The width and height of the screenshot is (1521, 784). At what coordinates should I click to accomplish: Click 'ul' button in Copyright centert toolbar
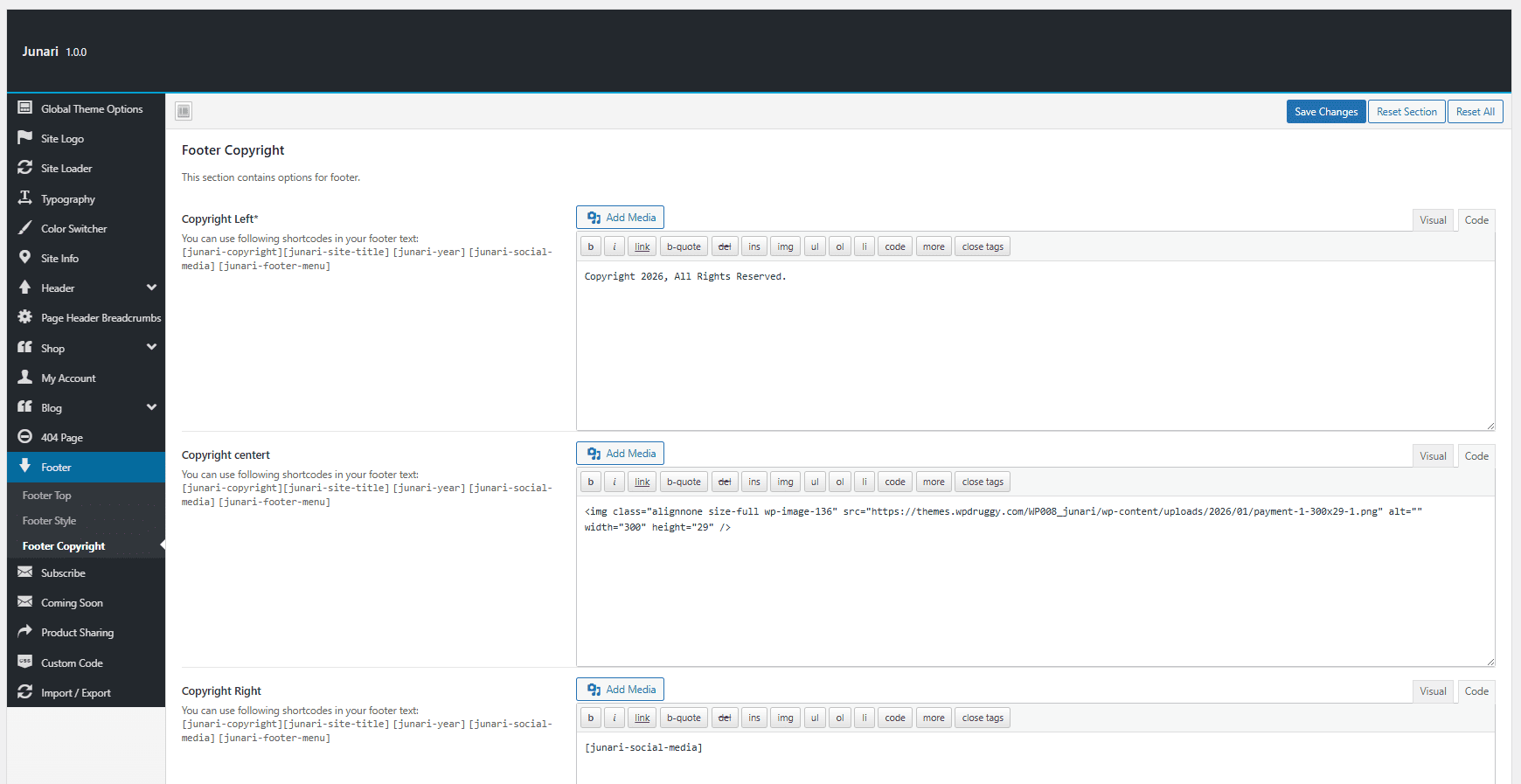815,482
